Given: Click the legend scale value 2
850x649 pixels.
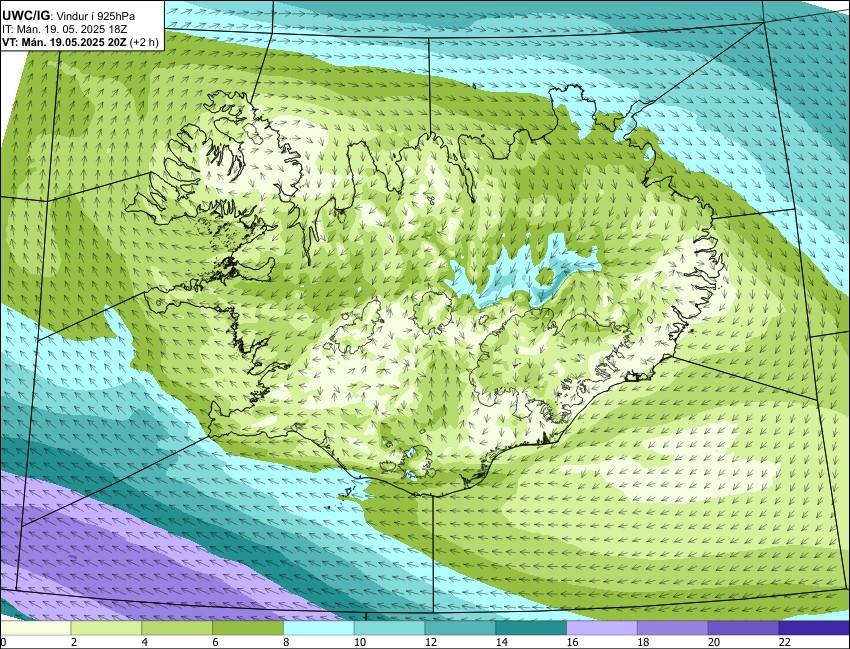Looking at the screenshot, I should pos(74,642).
